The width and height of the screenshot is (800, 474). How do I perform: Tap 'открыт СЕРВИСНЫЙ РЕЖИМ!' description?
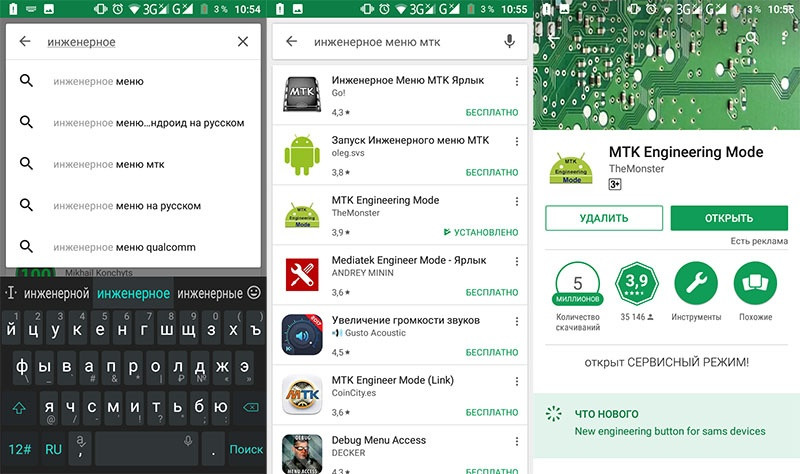coord(666,362)
